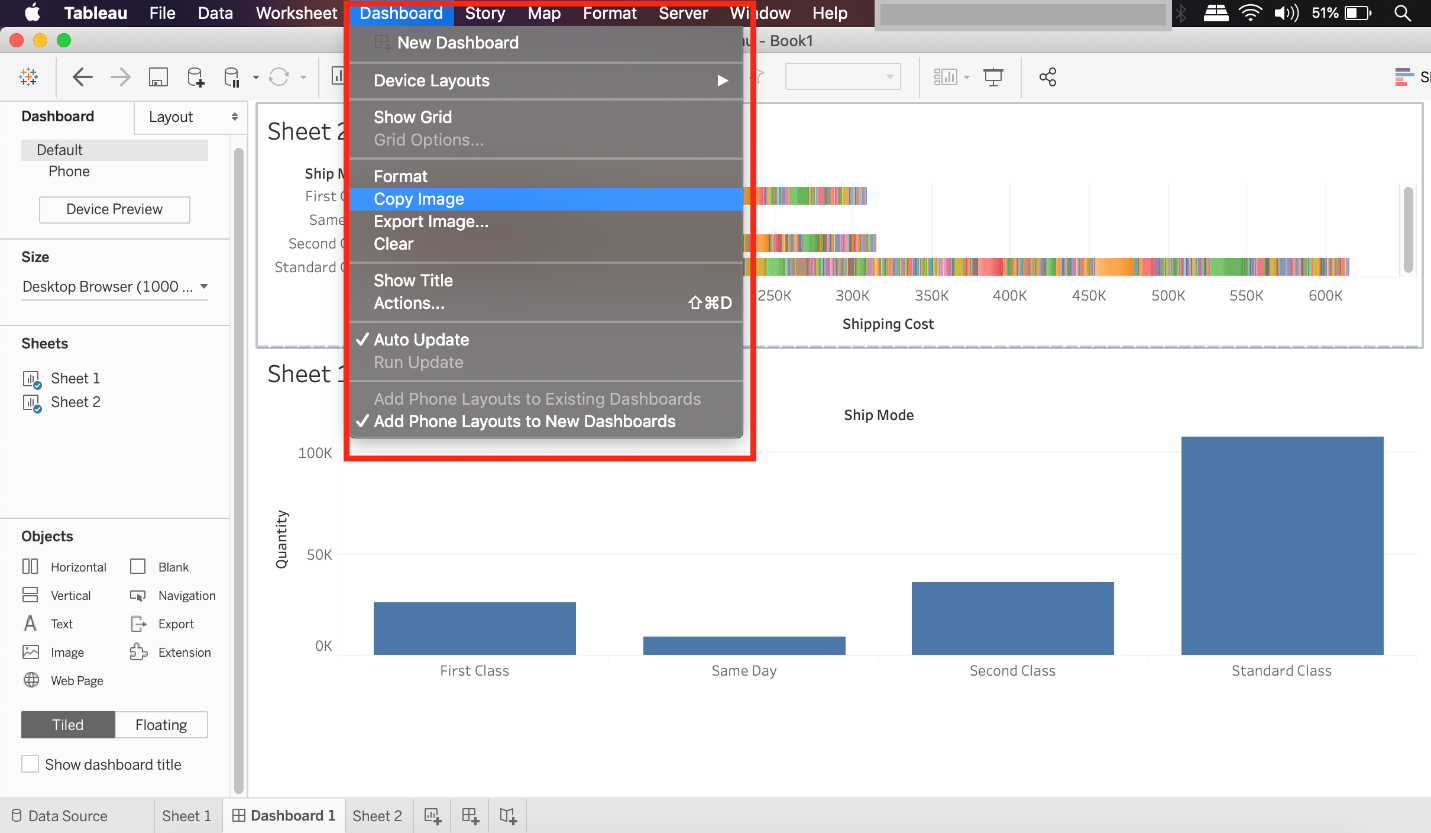Click the Save workbook toolbar icon

(x=157, y=77)
